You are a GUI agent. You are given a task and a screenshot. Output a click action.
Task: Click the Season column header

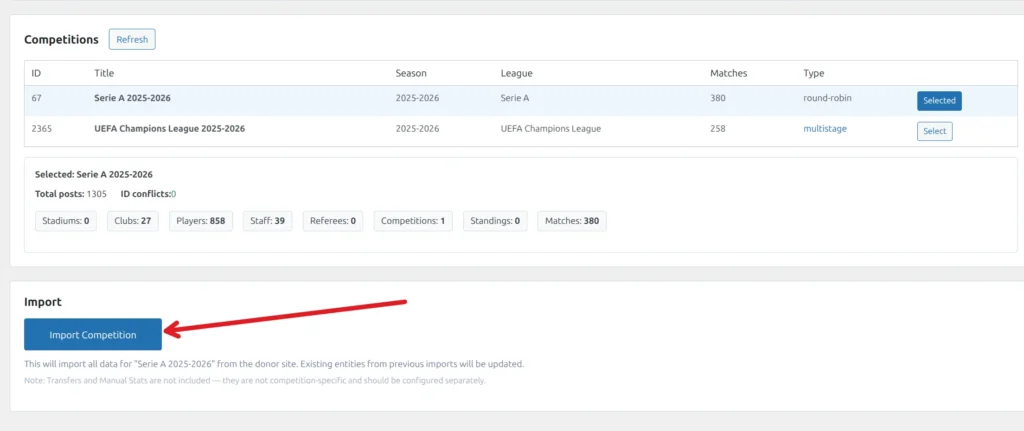click(x=411, y=73)
